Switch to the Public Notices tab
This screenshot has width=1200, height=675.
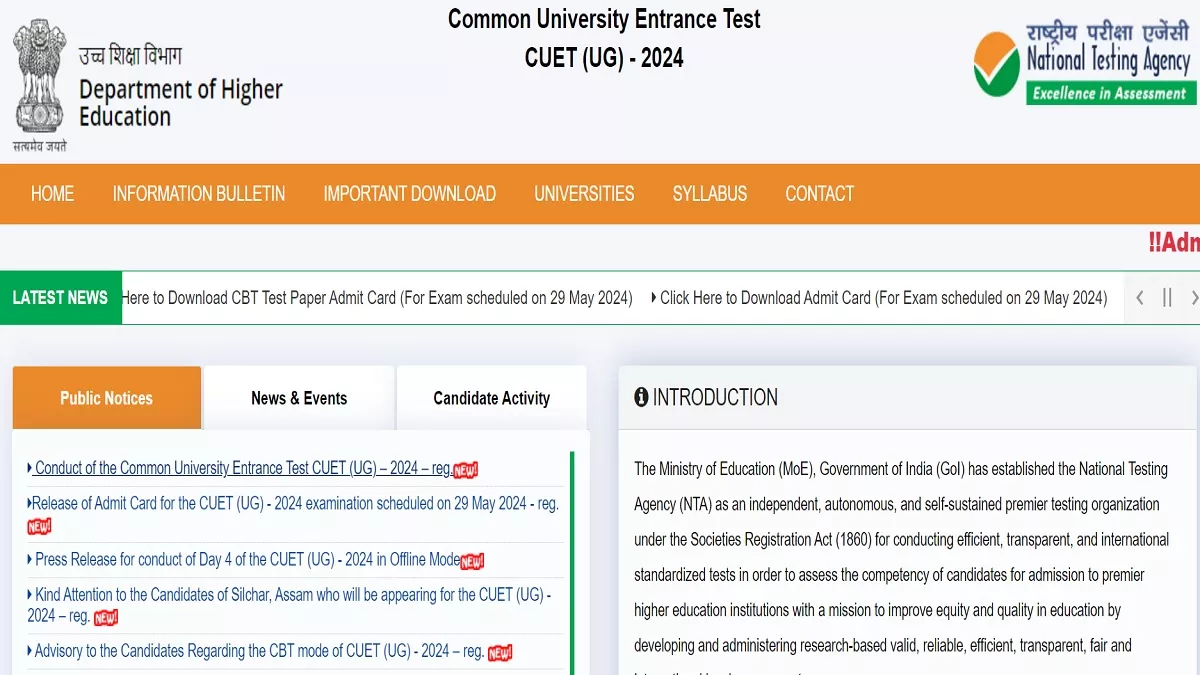click(x=106, y=398)
